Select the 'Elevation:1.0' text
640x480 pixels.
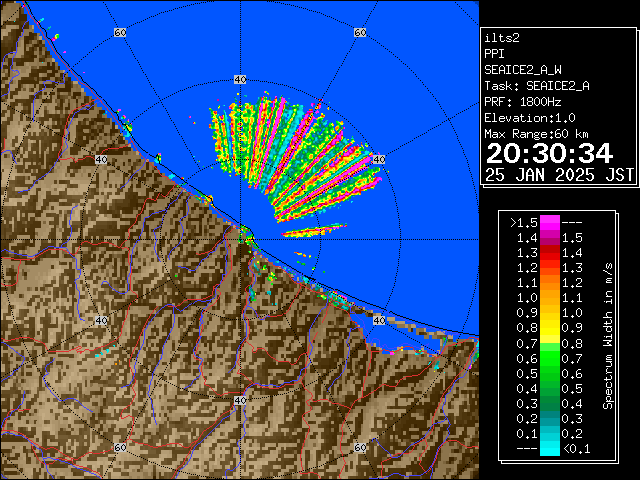click(530, 118)
